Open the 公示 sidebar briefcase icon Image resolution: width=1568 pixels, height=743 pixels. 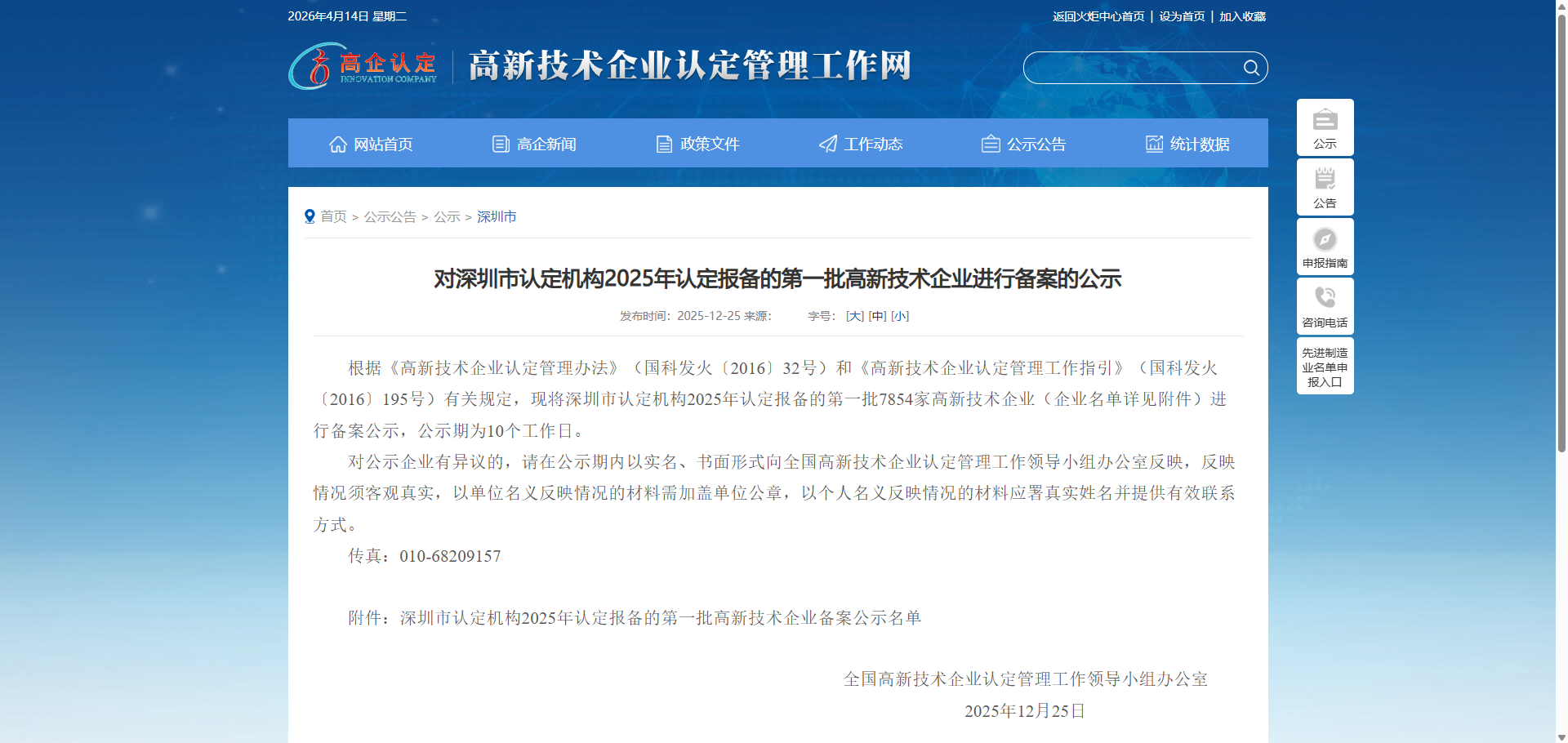point(1325,121)
